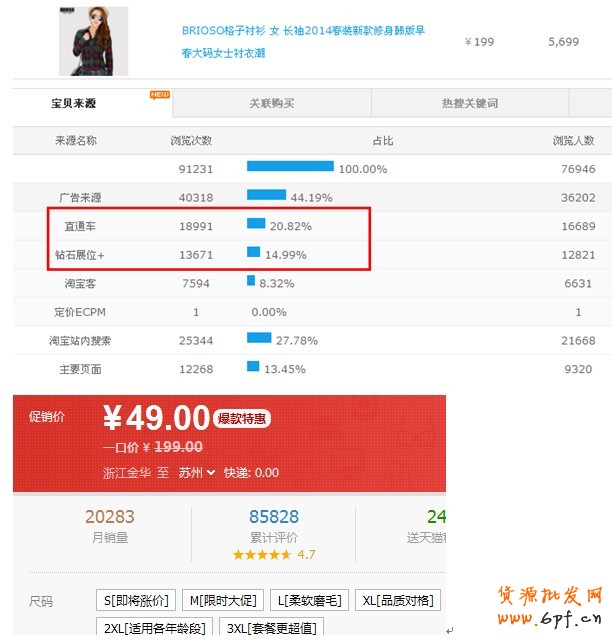Select size S[即将涨价]
The height and width of the screenshot is (640, 612).
(x=135, y=601)
